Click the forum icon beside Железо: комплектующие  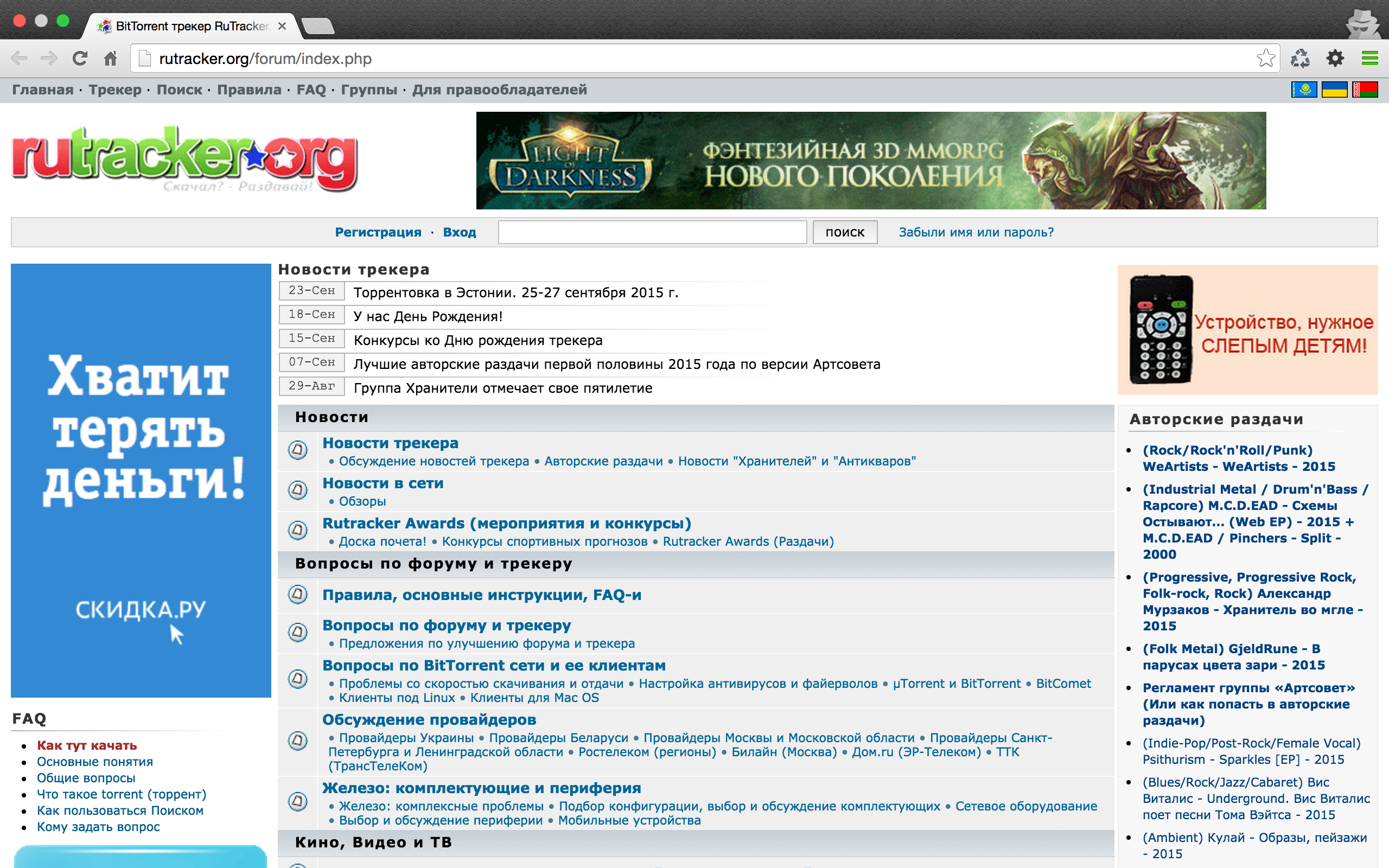tap(297, 801)
